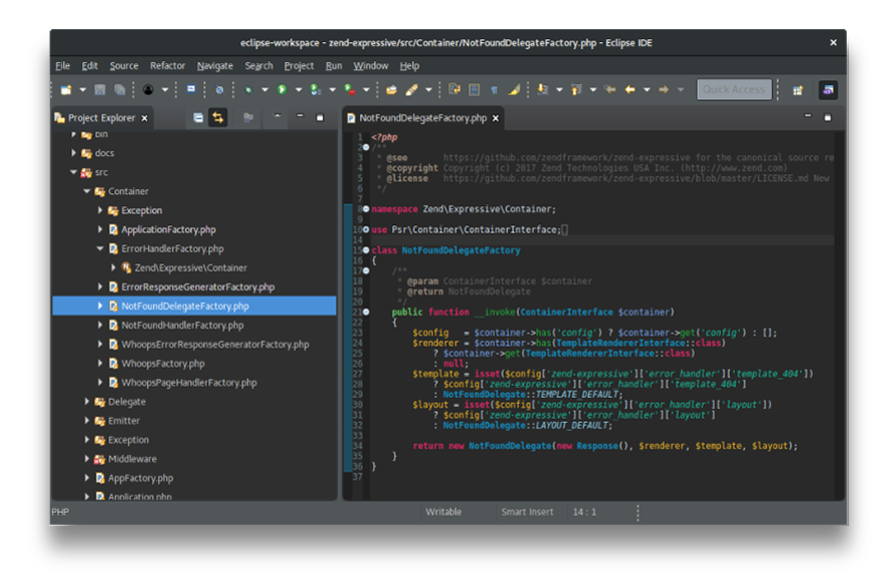
Task: Collapse All folders in Project Explorer
Action: [197, 117]
